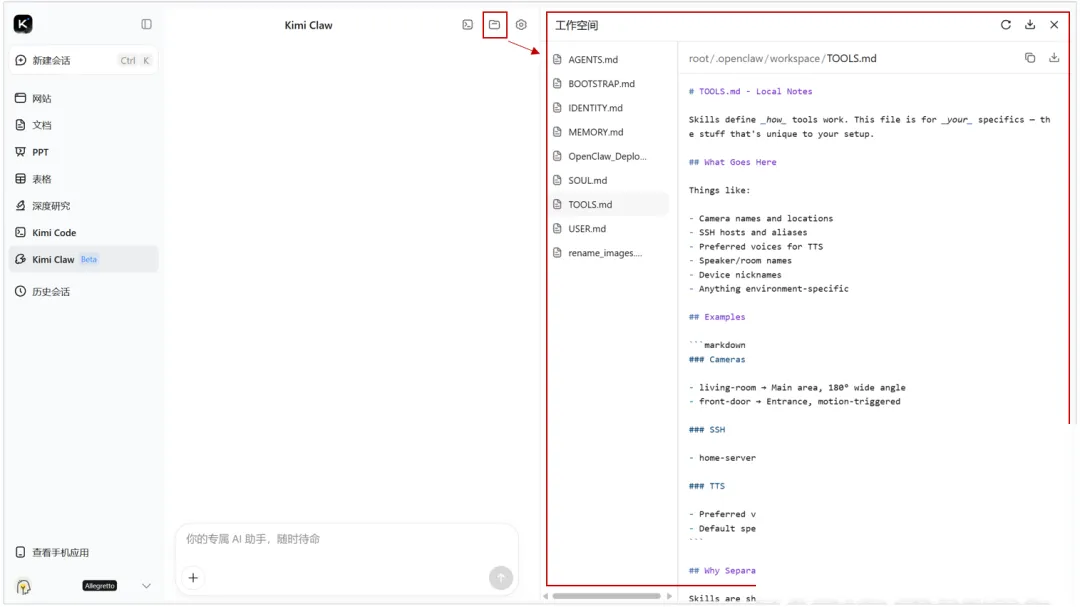Open USER.md file
Image resolution: width=1080 pixels, height=607 pixels.
[x=609, y=229]
